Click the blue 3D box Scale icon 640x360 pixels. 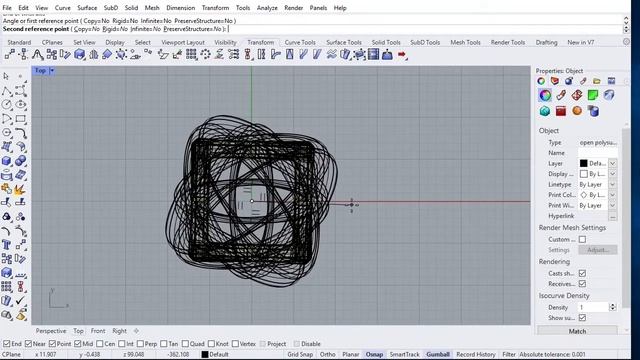80,54
